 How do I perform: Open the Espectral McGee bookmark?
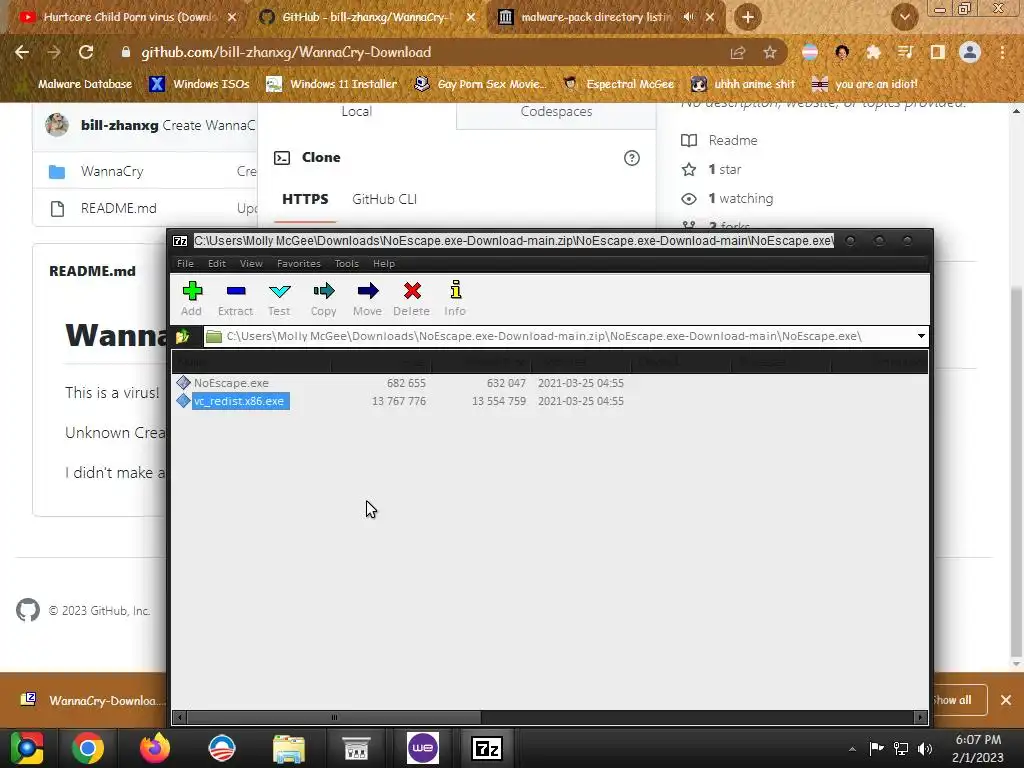click(x=618, y=84)
